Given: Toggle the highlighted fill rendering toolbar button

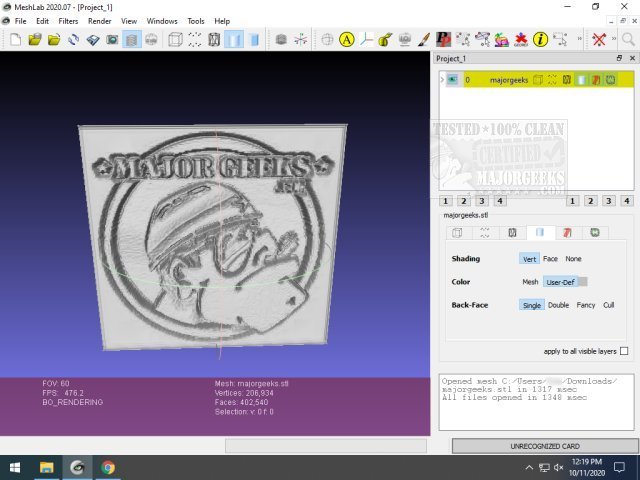Looking at the screenshot, I should [234, 40].
